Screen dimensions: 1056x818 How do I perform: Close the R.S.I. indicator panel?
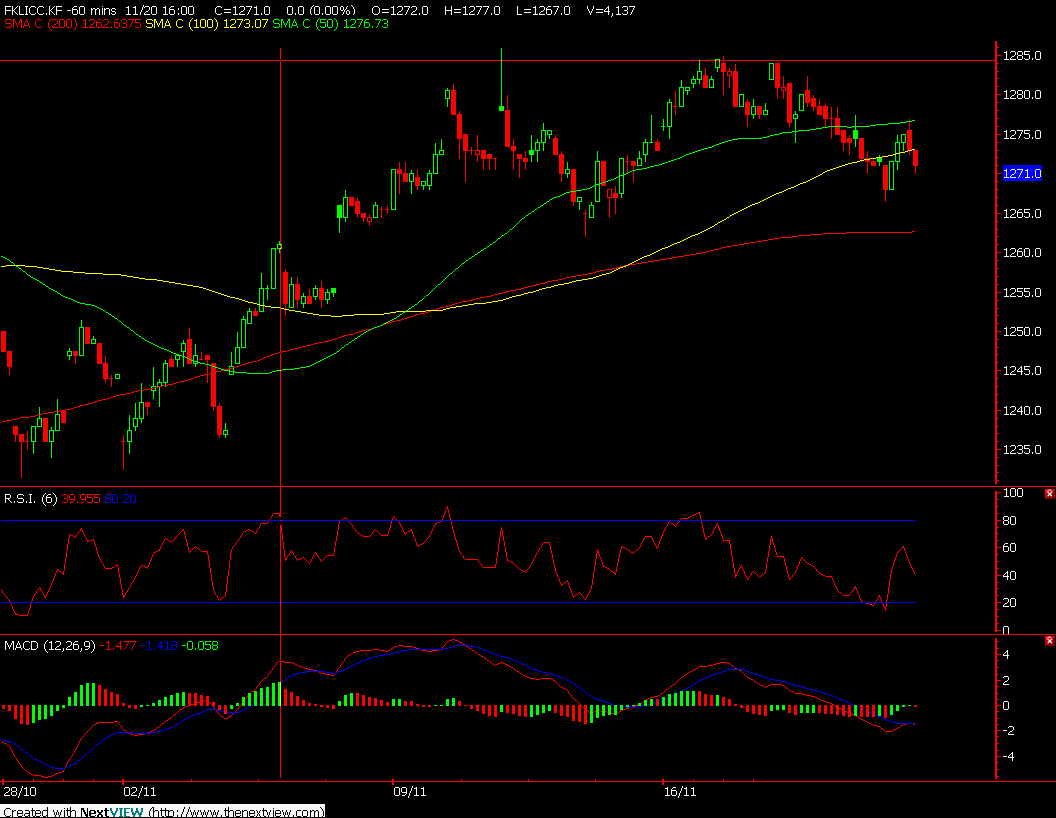(1049, 494)
